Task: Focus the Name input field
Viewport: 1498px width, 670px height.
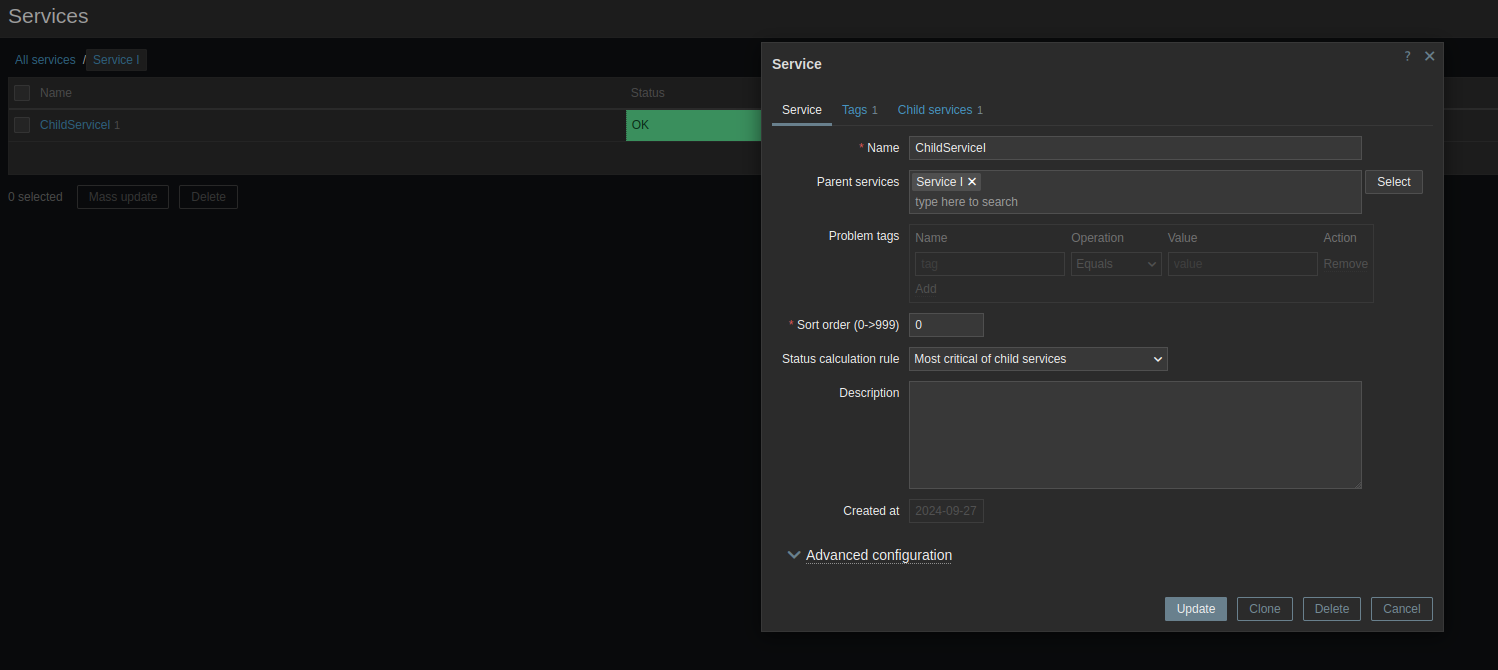Action: click(x=1134, y=148)
